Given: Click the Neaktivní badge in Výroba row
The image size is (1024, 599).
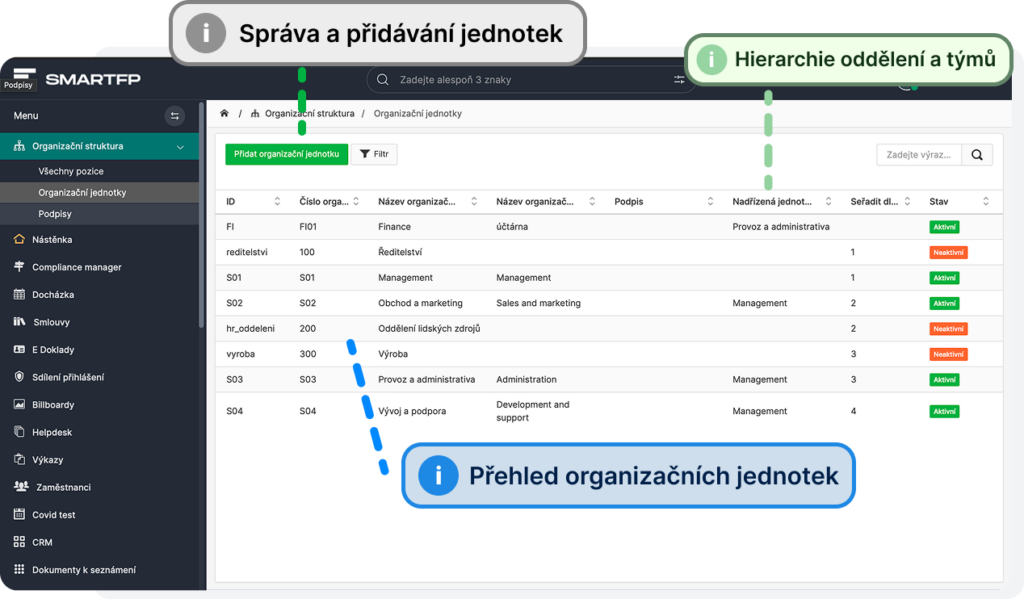Looking at the screenshot, I should coord(948,354).
